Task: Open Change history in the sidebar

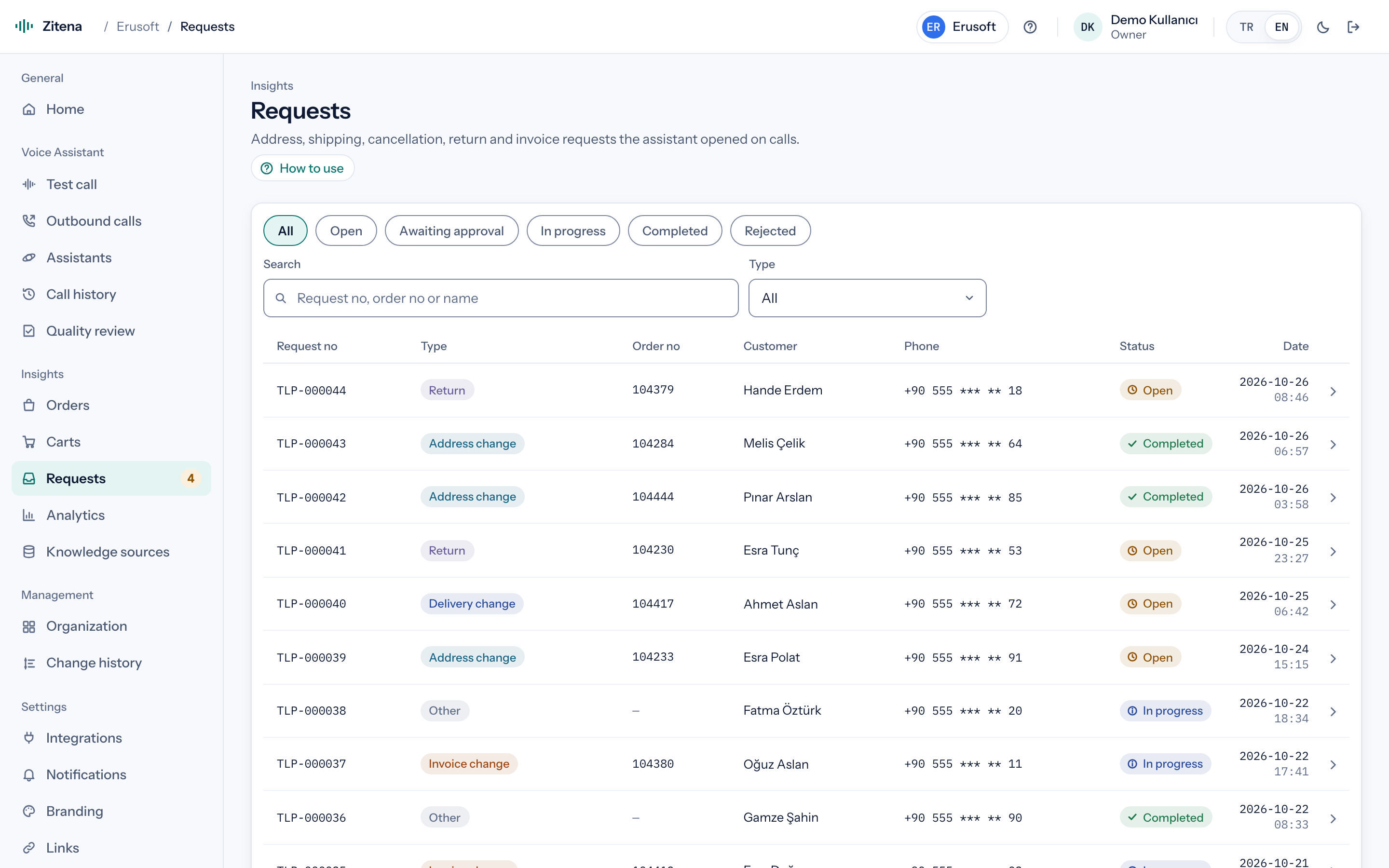Action: [x=111, y=663]
